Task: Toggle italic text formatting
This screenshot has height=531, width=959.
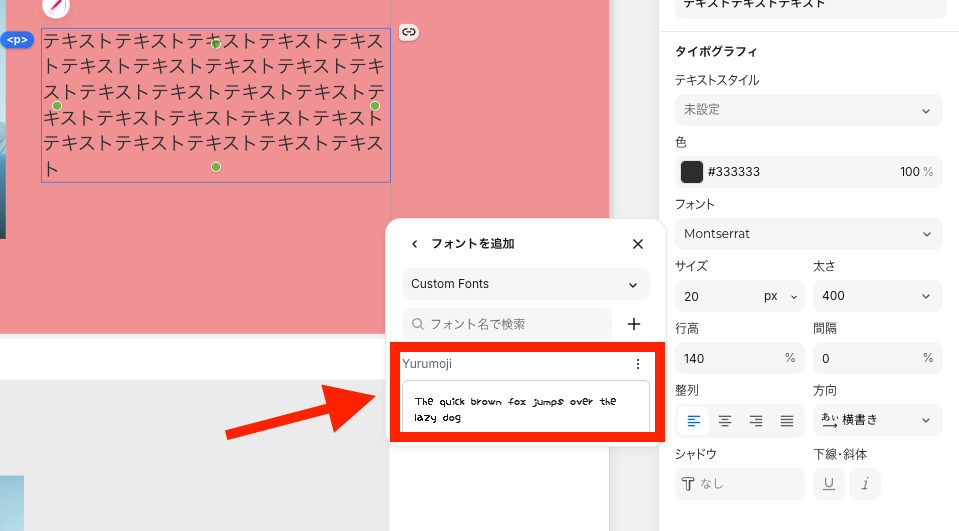Action: point(865,484)
